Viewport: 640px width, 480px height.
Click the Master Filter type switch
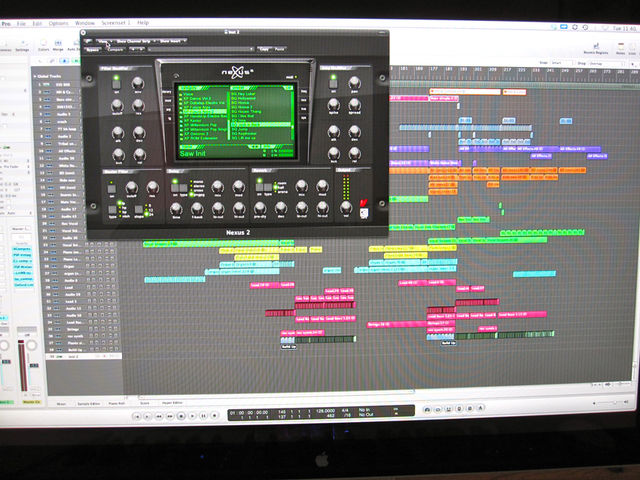113,210
